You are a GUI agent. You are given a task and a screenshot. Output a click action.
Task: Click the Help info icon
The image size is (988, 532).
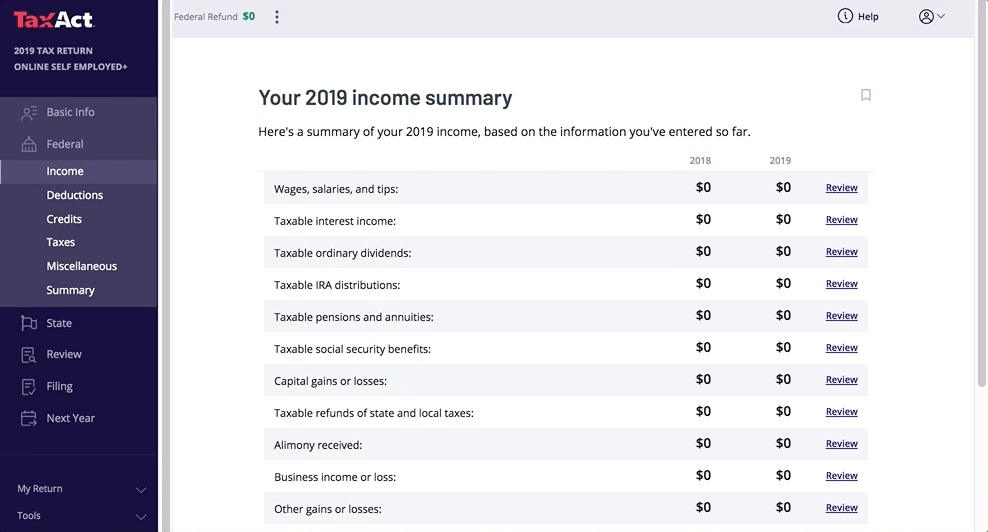coord(845,16)
